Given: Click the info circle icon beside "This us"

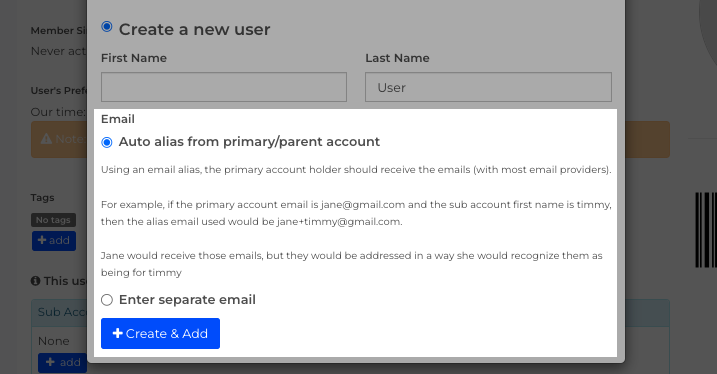Looking at the screenshot, I should click(36, 281).
